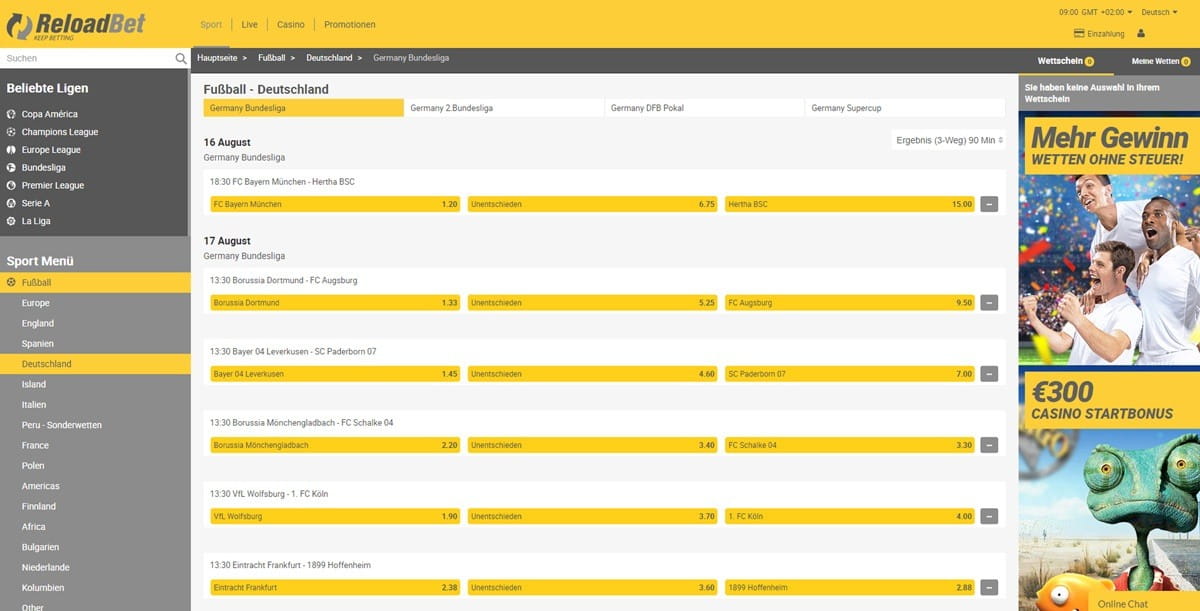Click the Champions League ball icon

tap(11, 132)
